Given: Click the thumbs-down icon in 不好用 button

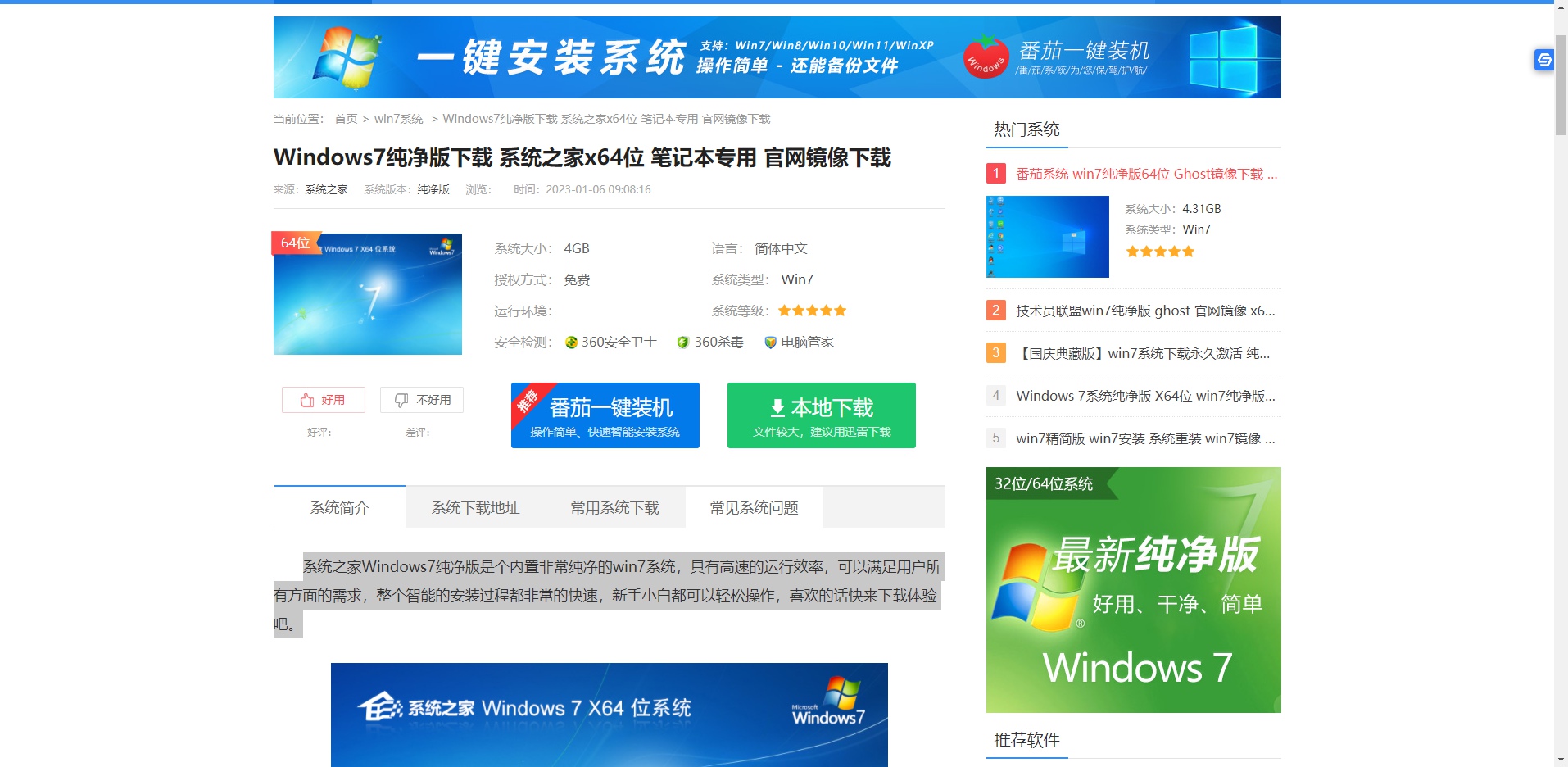Looking at the screenshot, I should [401, 400].
